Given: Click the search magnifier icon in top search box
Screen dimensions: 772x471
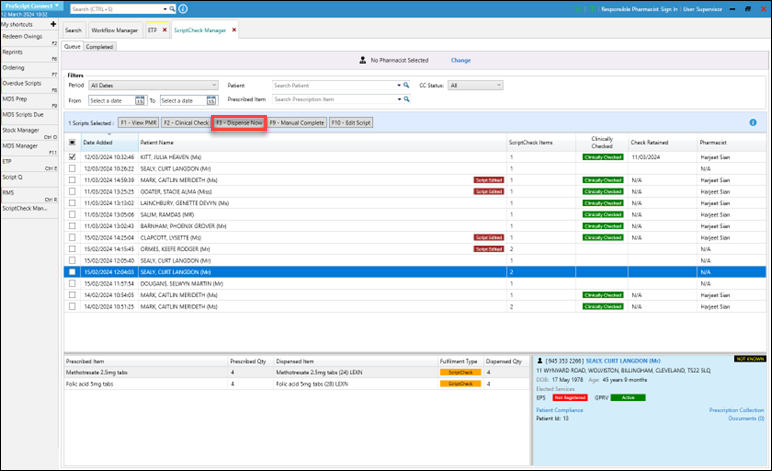Looking at the screenshot, I should coord(172,9).
